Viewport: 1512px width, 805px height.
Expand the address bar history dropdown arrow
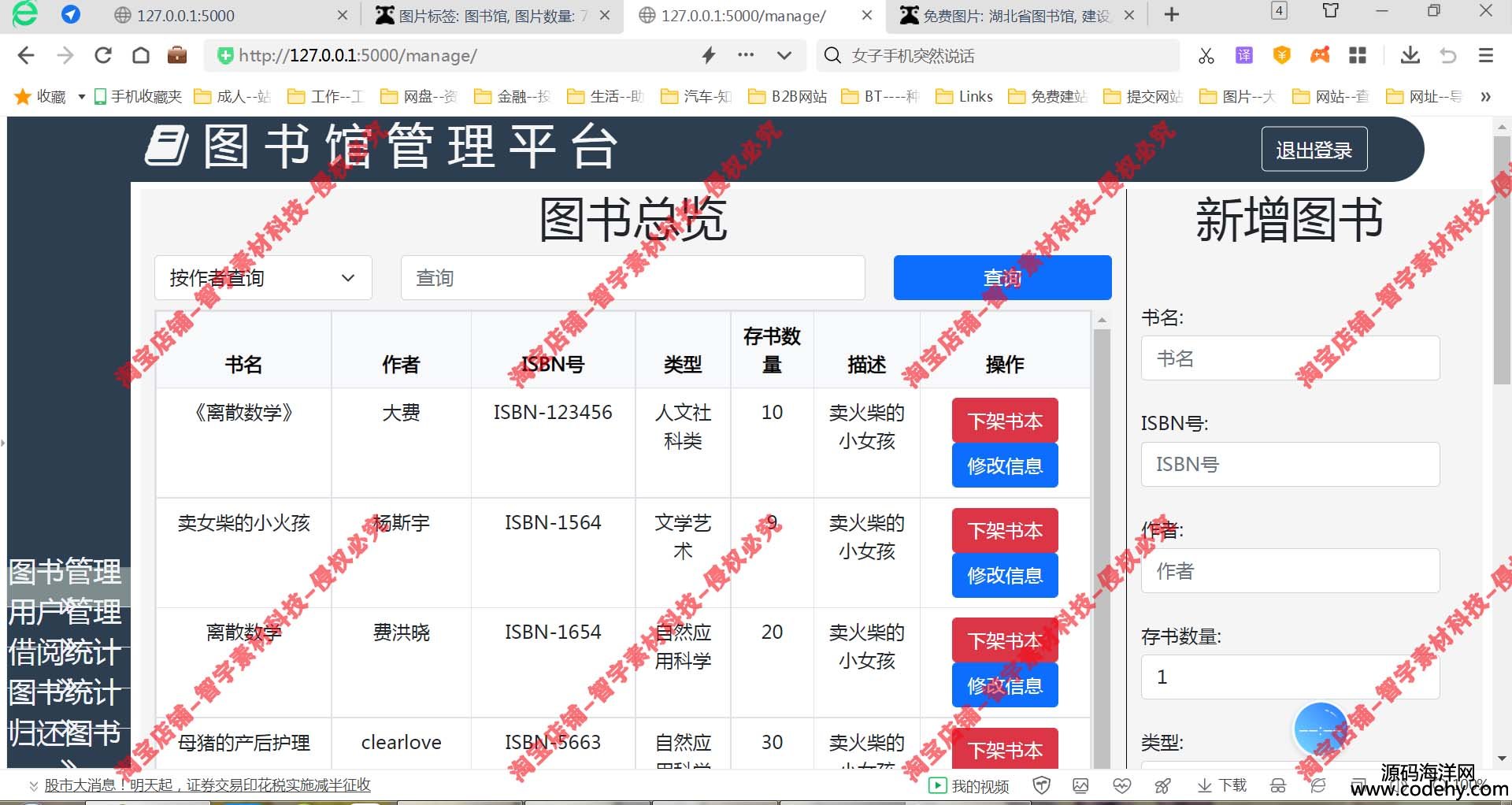point(784,55)
